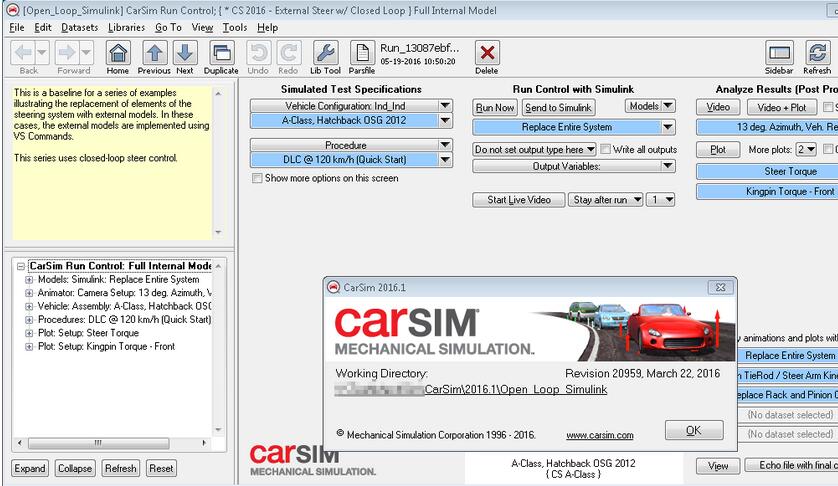Open the Datasets menu
This screenshot has height=486, width=838.
click(x=80, y=27)
